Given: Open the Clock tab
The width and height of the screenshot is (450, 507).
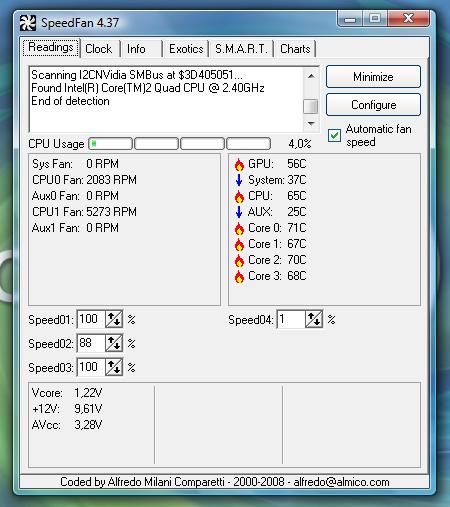Looking at the screenshot, I should click(x=99, y=49).
